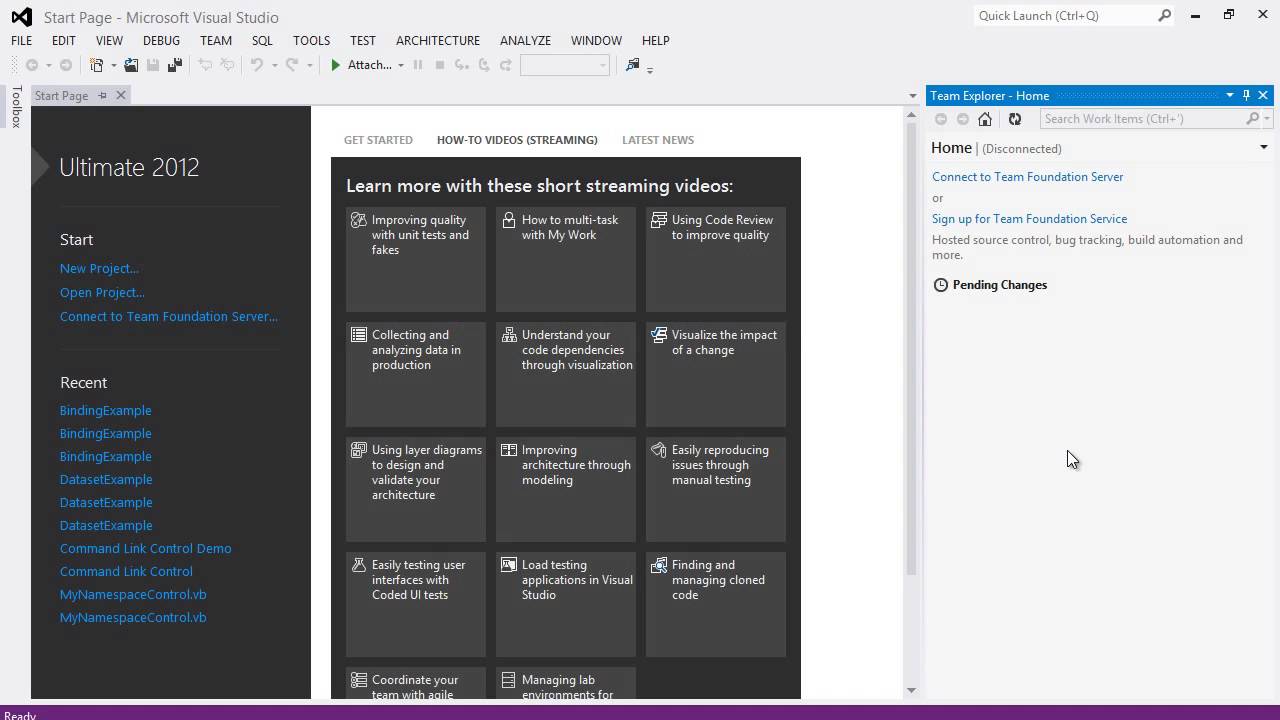Click the New Project... link

click(x=99, y=268)
